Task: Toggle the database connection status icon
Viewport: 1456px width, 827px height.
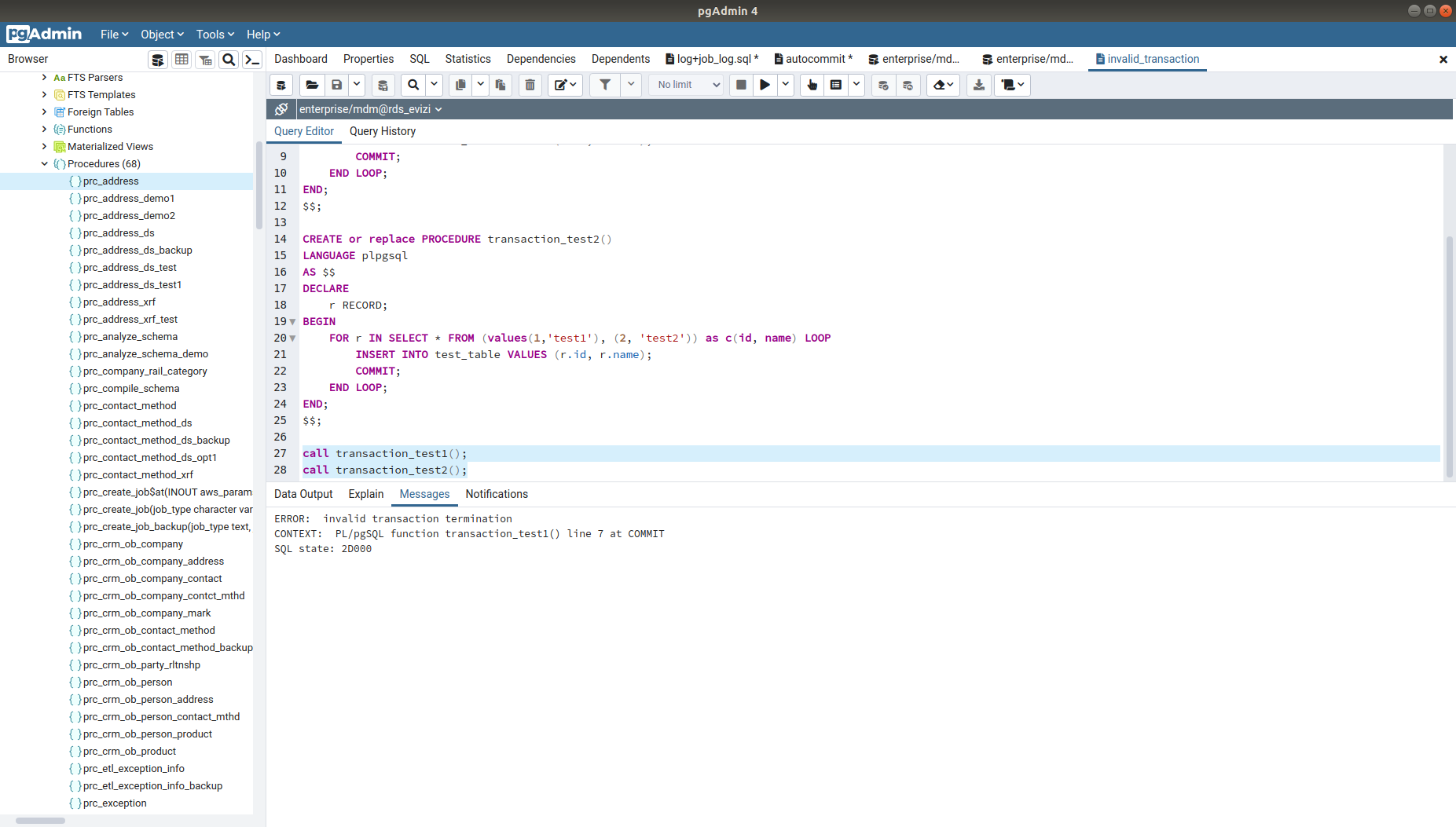Action: point(281,109)
